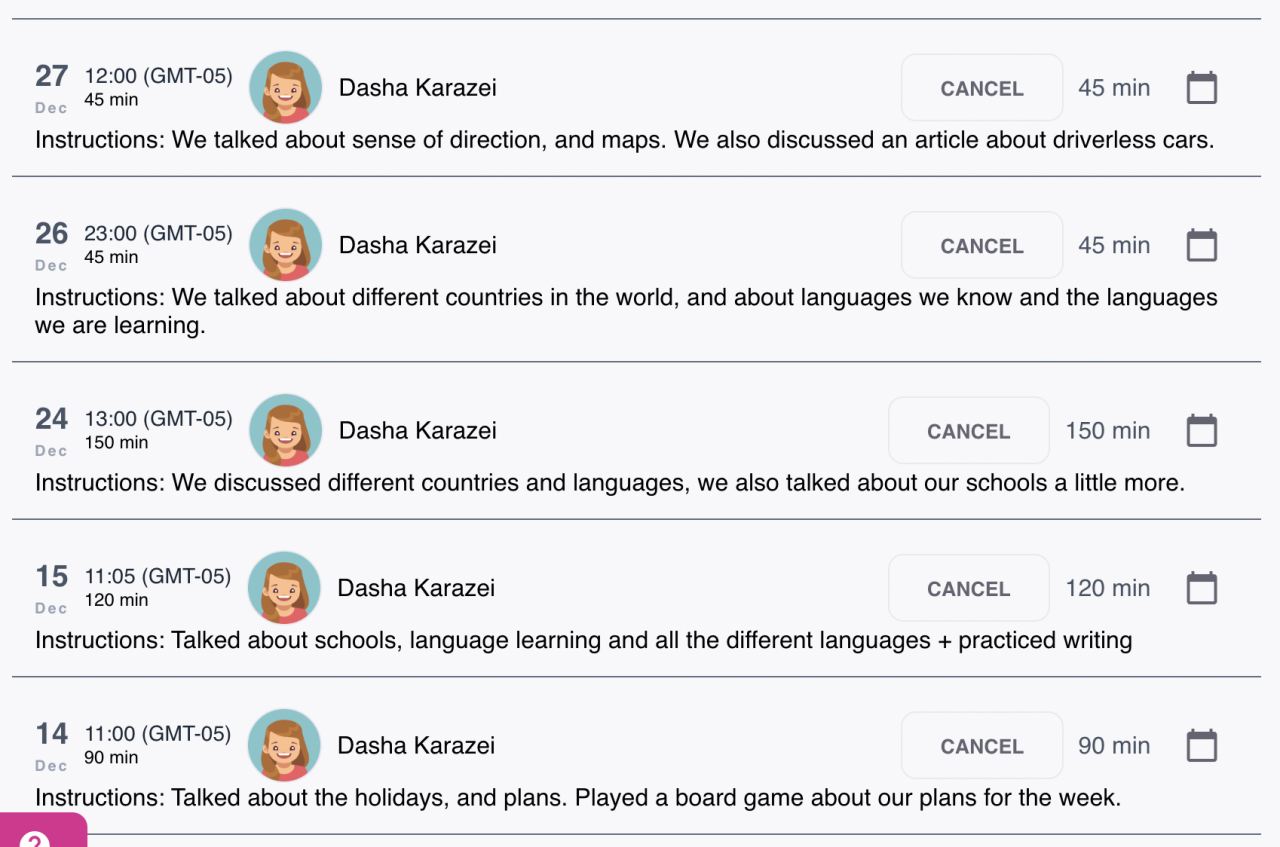
Task: Cancel the Dec 26 23:00 lesson
Action: tap(981, 245)
